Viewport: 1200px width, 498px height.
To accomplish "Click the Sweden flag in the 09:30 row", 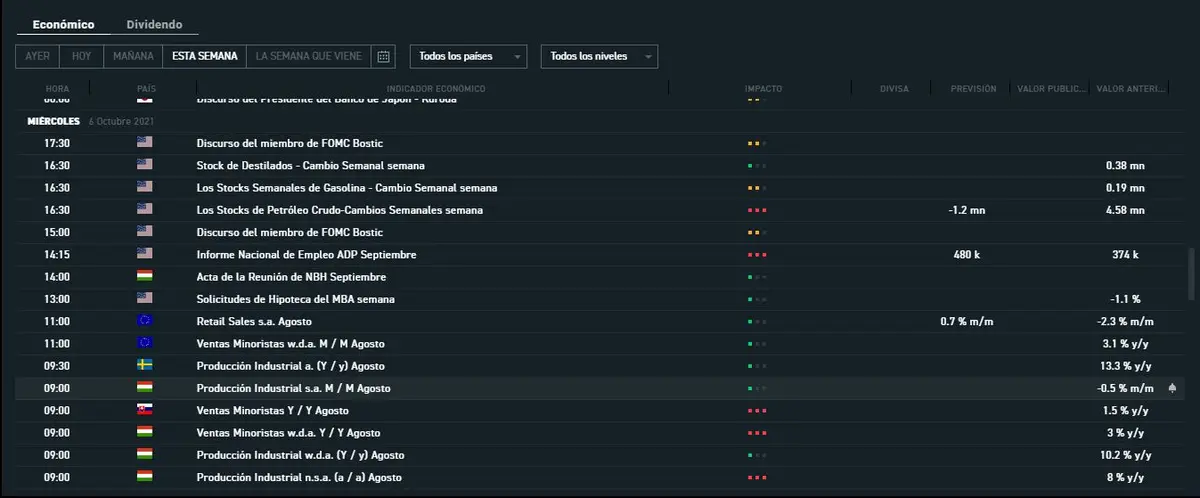I will click(145, 365).
